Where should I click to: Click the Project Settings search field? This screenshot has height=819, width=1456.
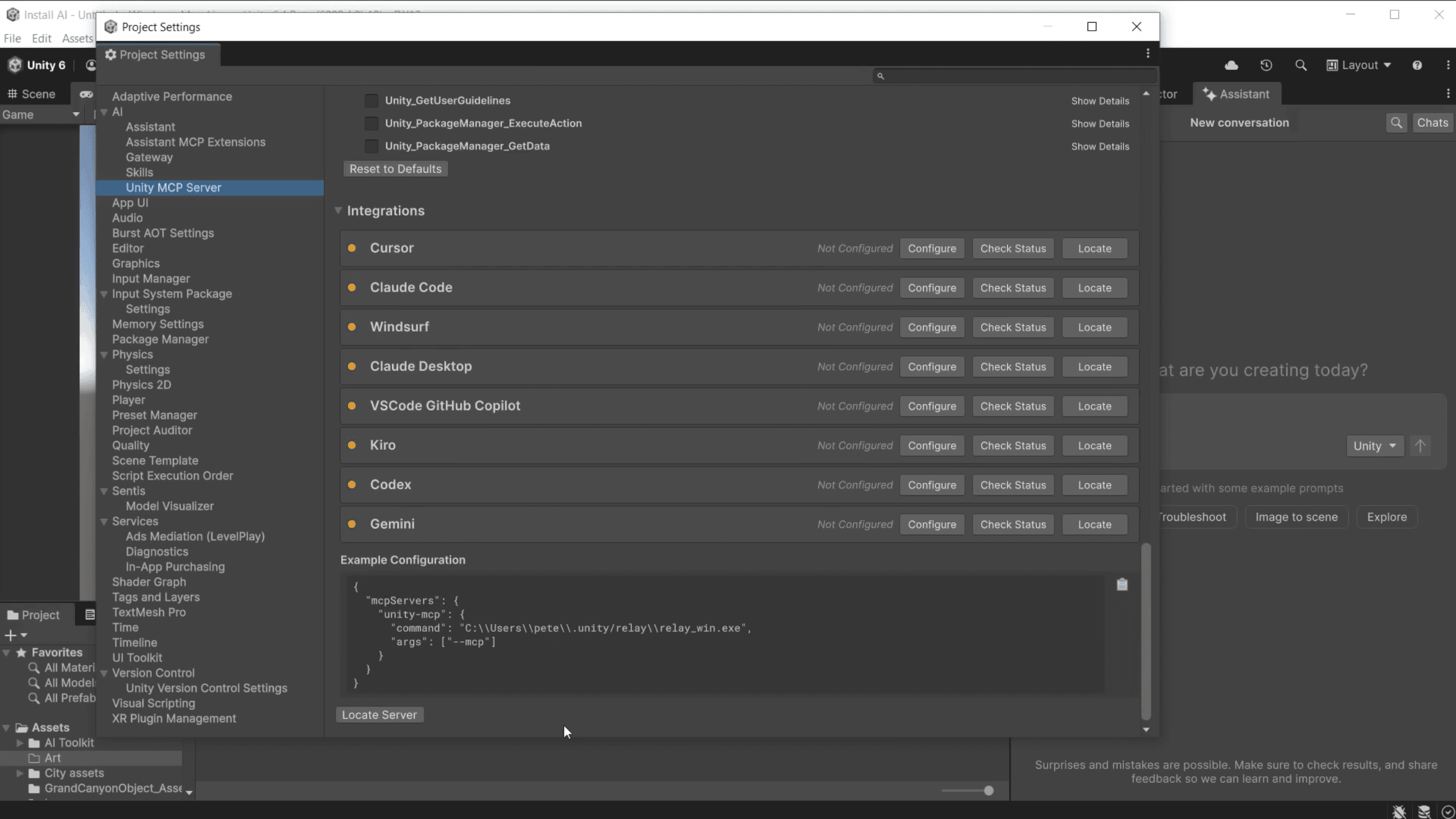pyautogui.click(x=1015, y=76)
